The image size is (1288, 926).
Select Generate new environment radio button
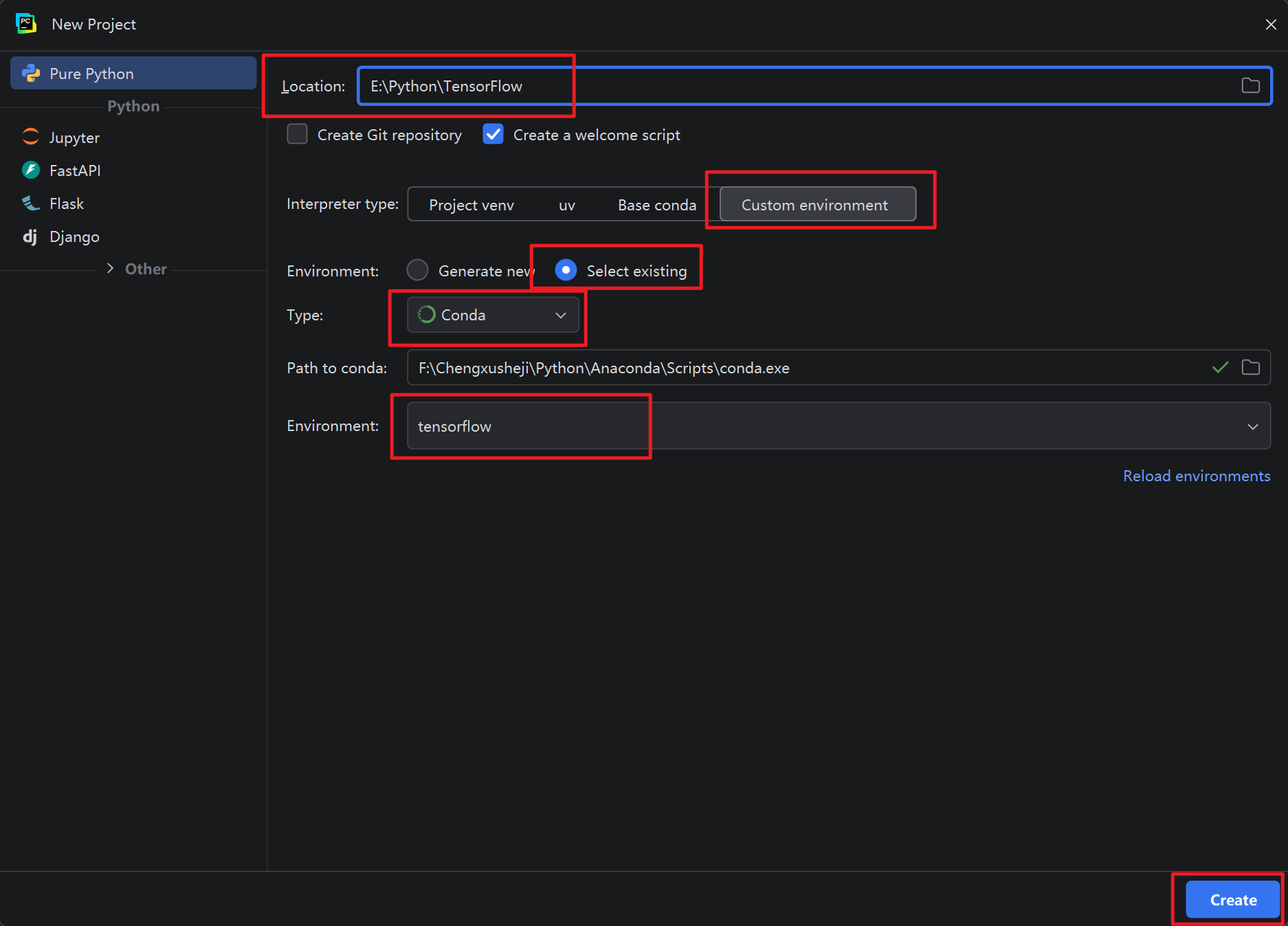(418, 270)
